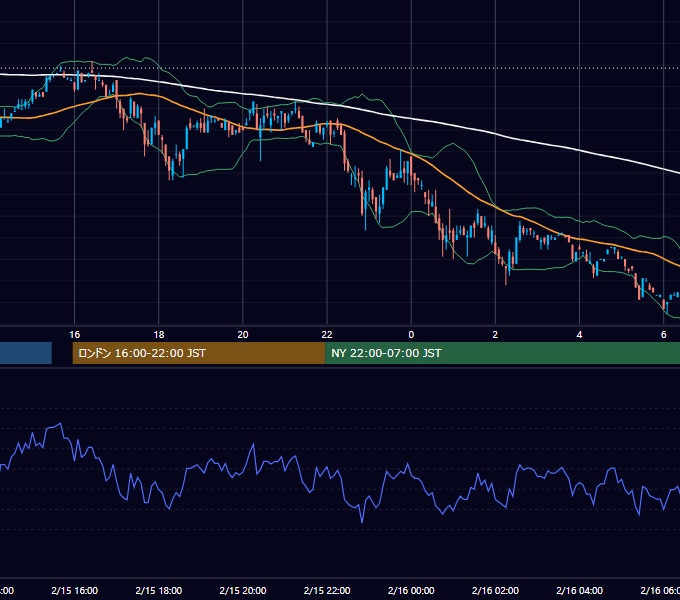Click the 2/15 18:00 time label

coord(159,590)
